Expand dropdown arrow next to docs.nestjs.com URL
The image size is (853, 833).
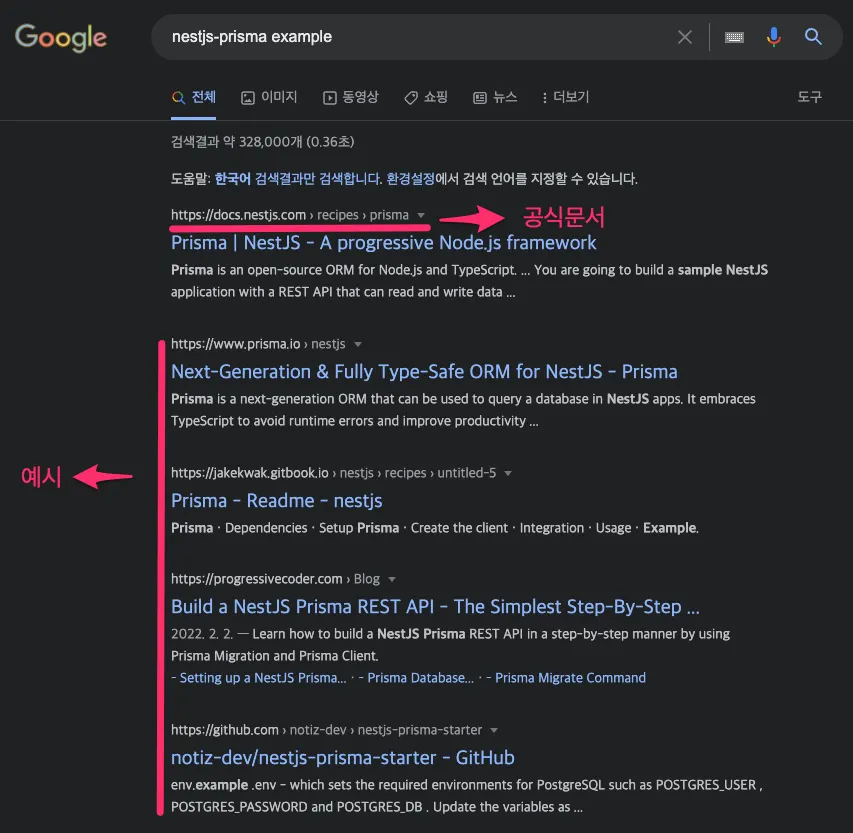coord(421,215)
